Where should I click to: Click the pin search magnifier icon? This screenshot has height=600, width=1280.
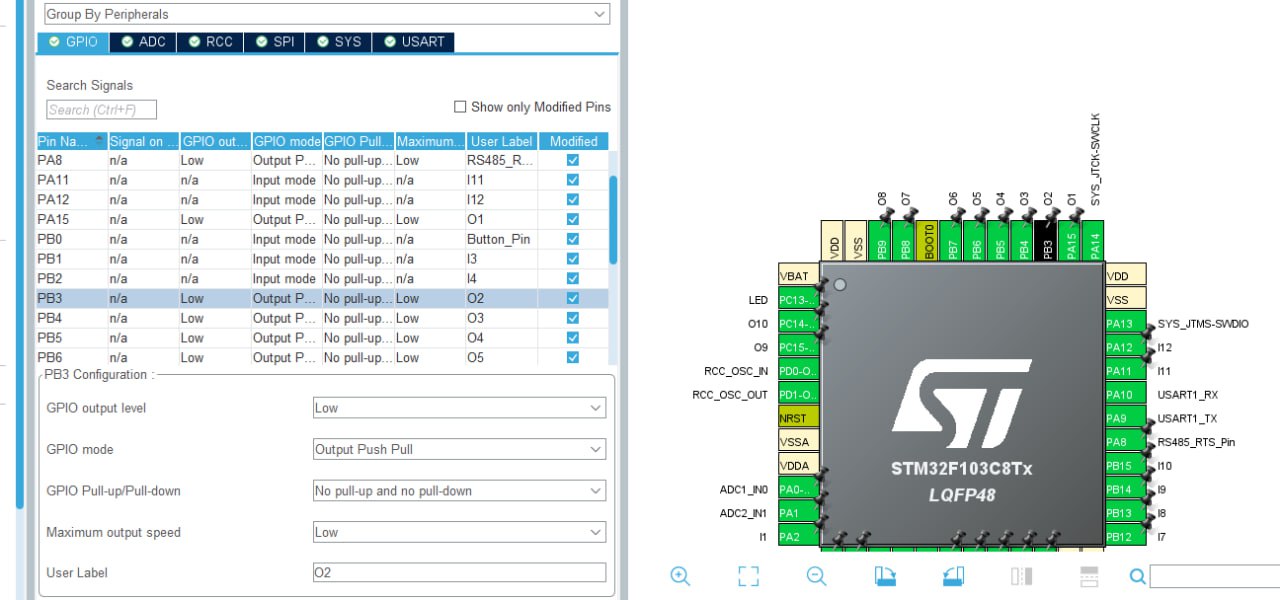click(1137, 576)
